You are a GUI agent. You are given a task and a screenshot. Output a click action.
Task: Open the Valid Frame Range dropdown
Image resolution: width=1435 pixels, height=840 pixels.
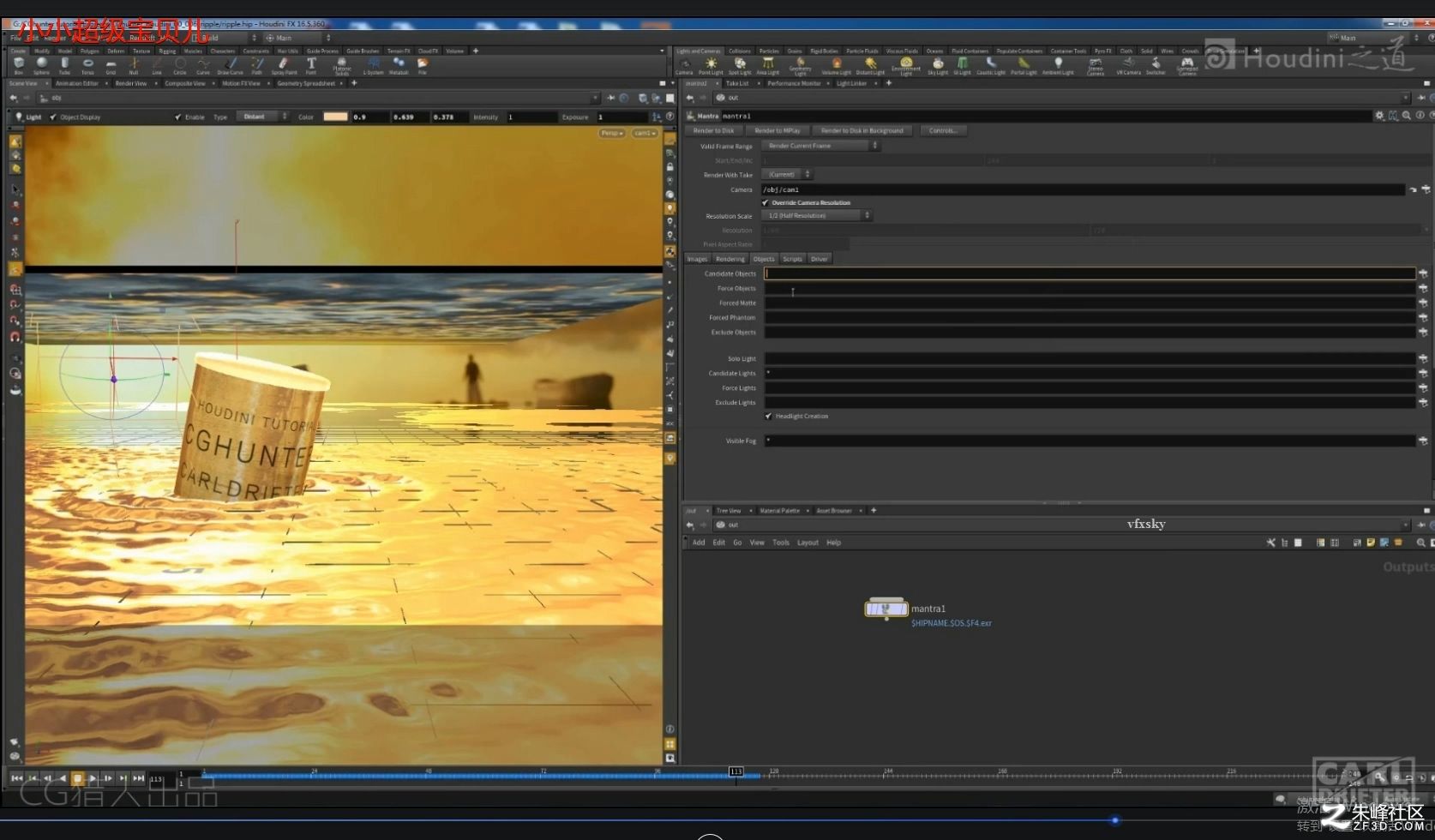[820, 146]
